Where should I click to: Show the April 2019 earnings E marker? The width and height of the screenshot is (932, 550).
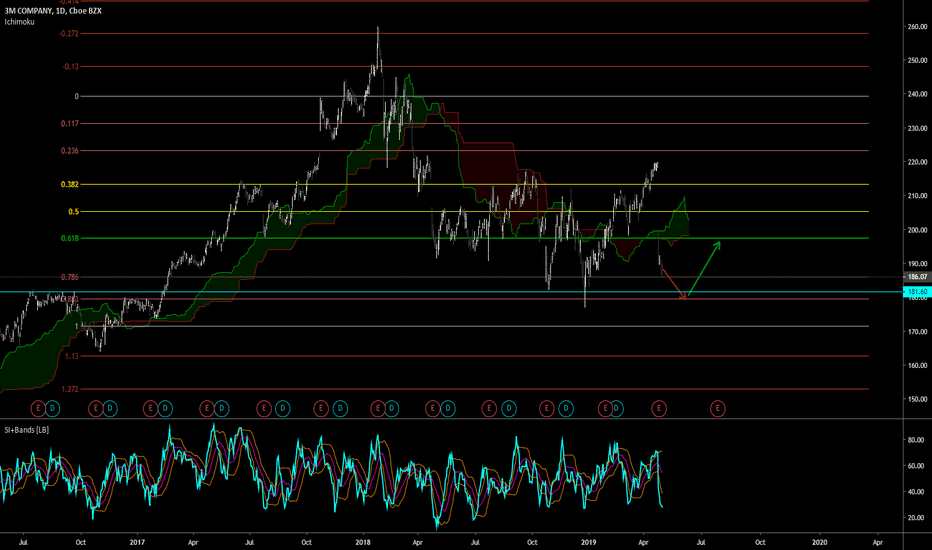[659, 408]
